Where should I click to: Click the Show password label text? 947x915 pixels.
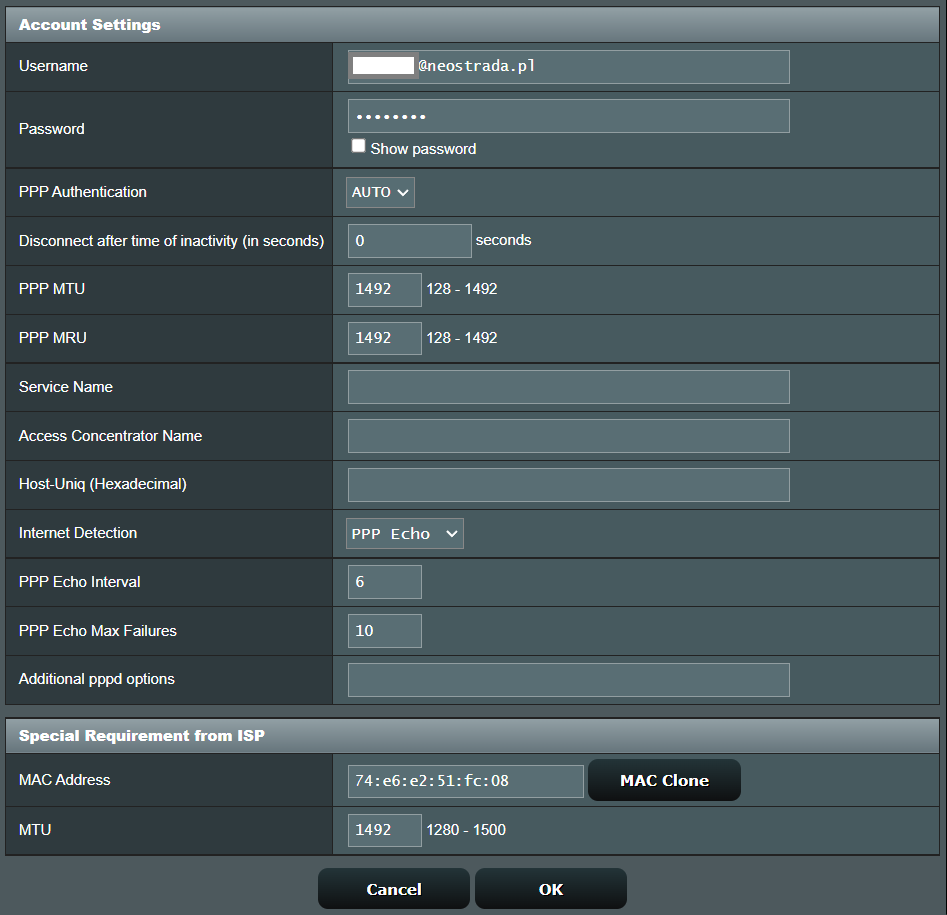tap(423, 149)
